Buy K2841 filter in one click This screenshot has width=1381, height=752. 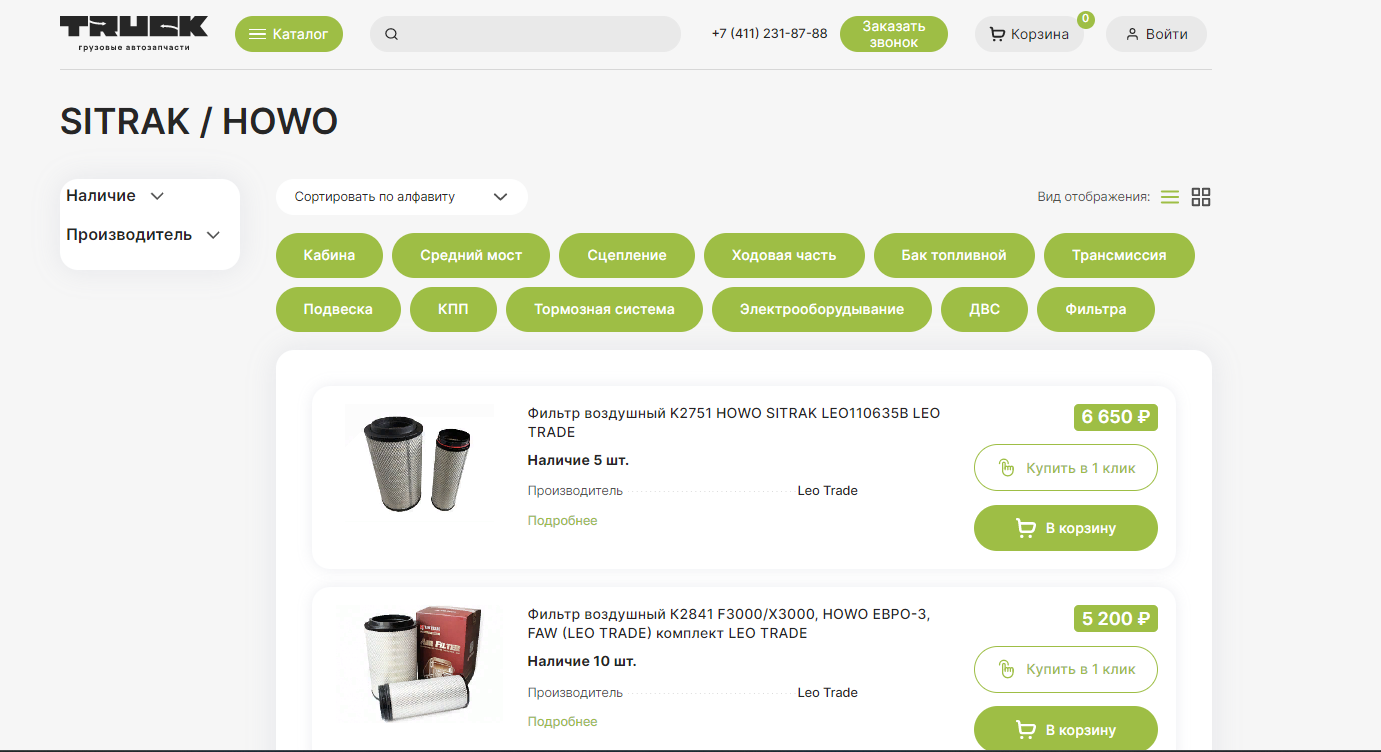1065,669
